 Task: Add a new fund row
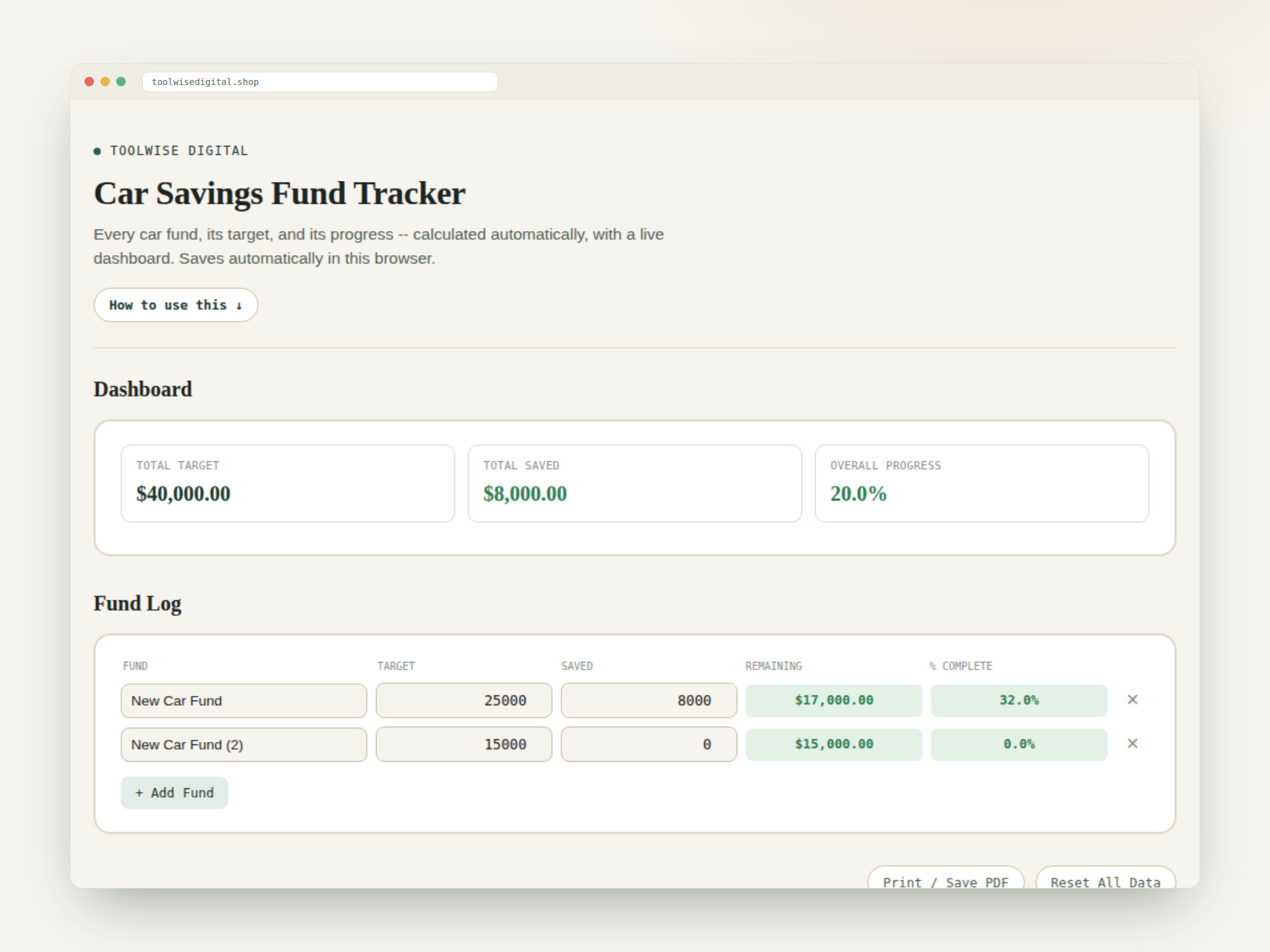(x=175, y=793)
